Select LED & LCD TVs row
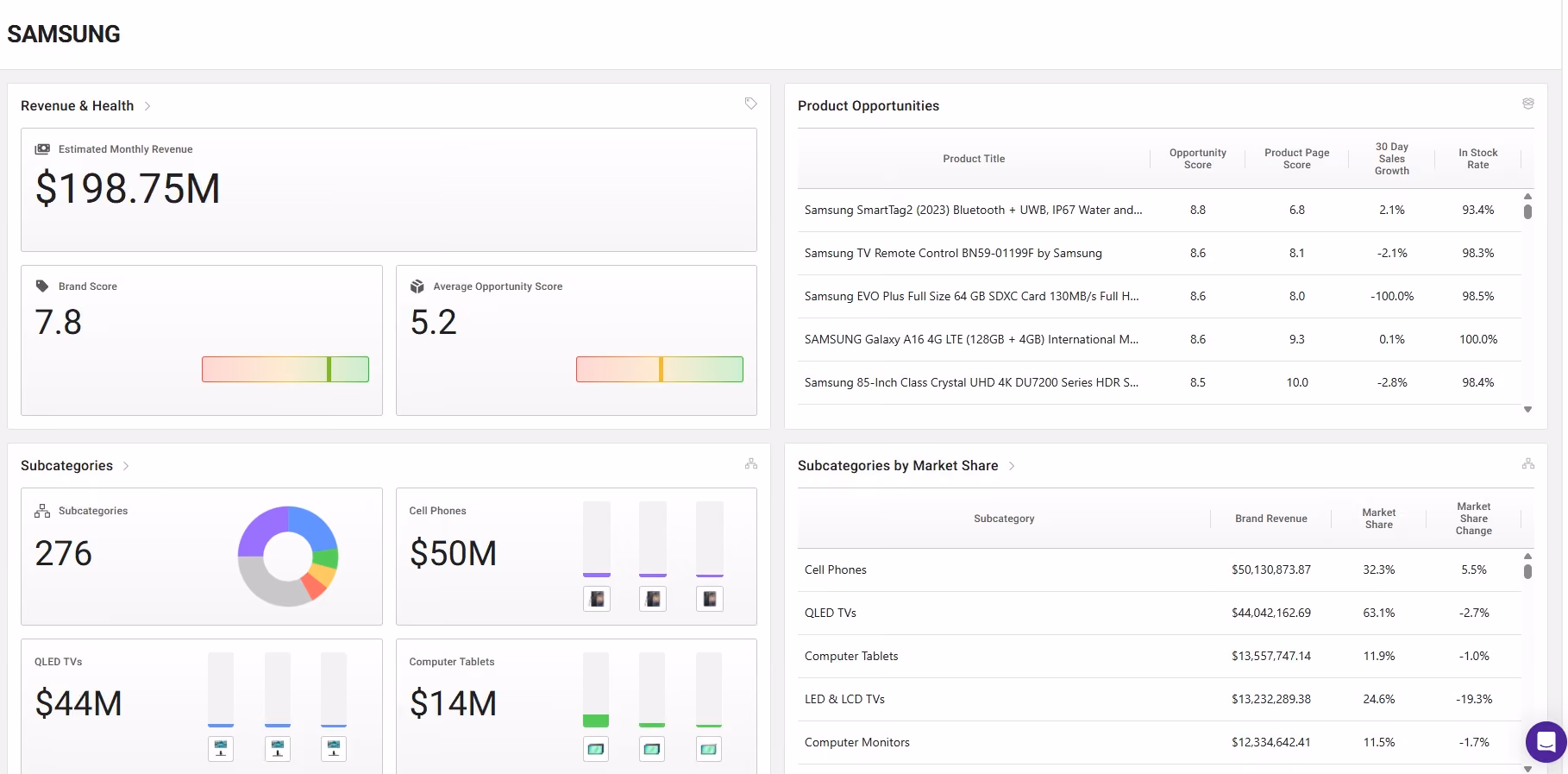Viewport: 1568px width, 774px height. pos(1159,699)
